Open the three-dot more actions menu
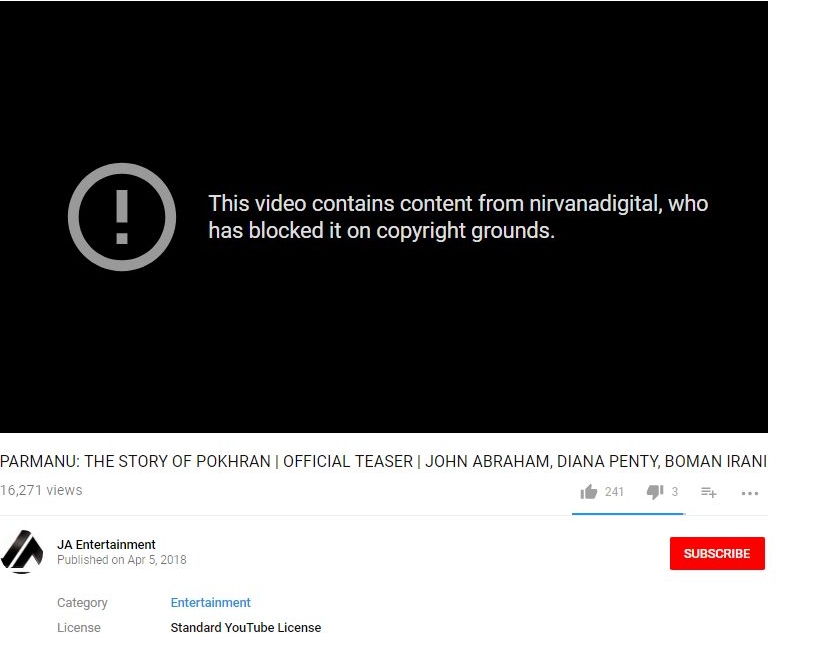 [750, 493]
